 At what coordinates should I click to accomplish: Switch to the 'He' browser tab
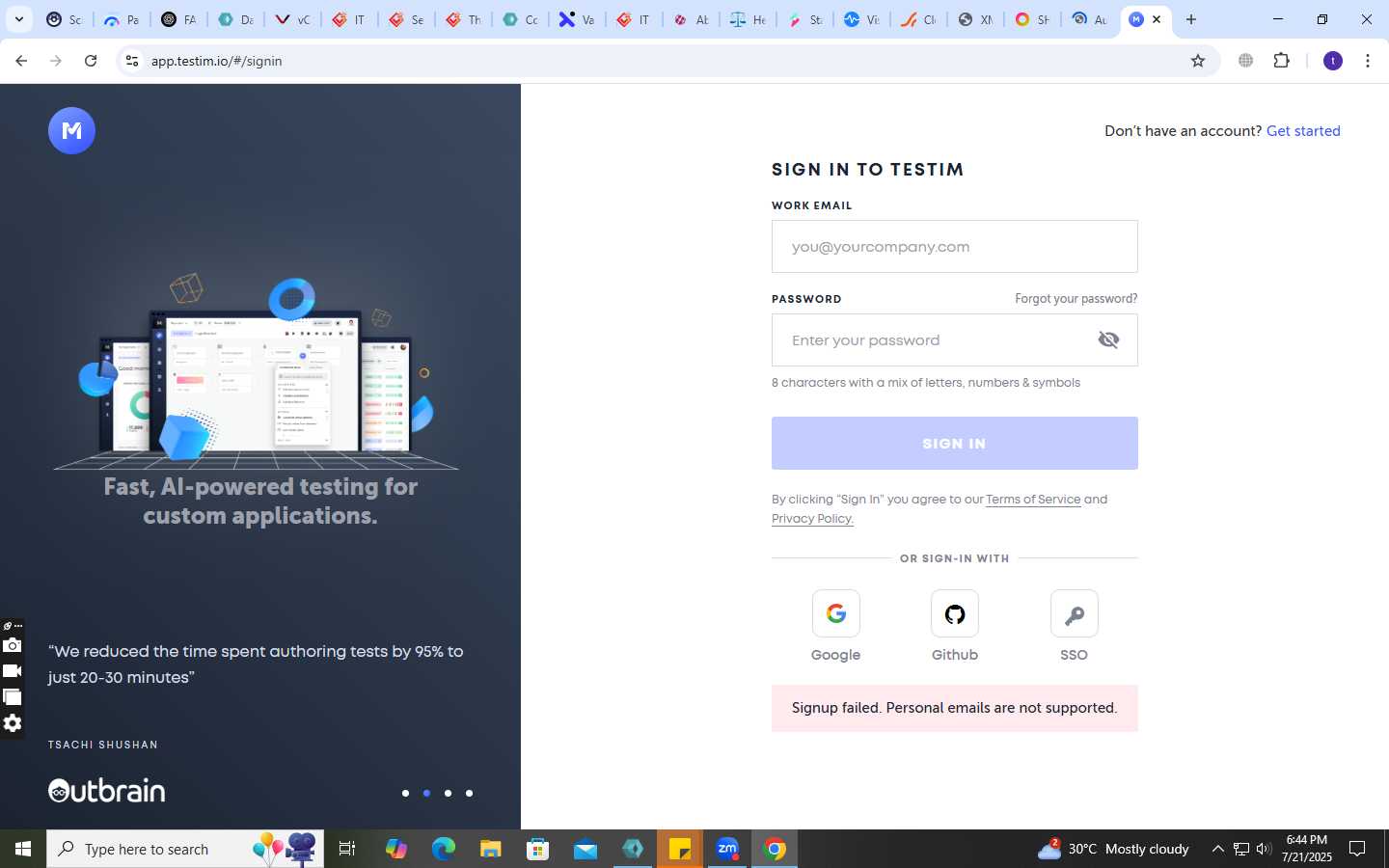point(748,19)
